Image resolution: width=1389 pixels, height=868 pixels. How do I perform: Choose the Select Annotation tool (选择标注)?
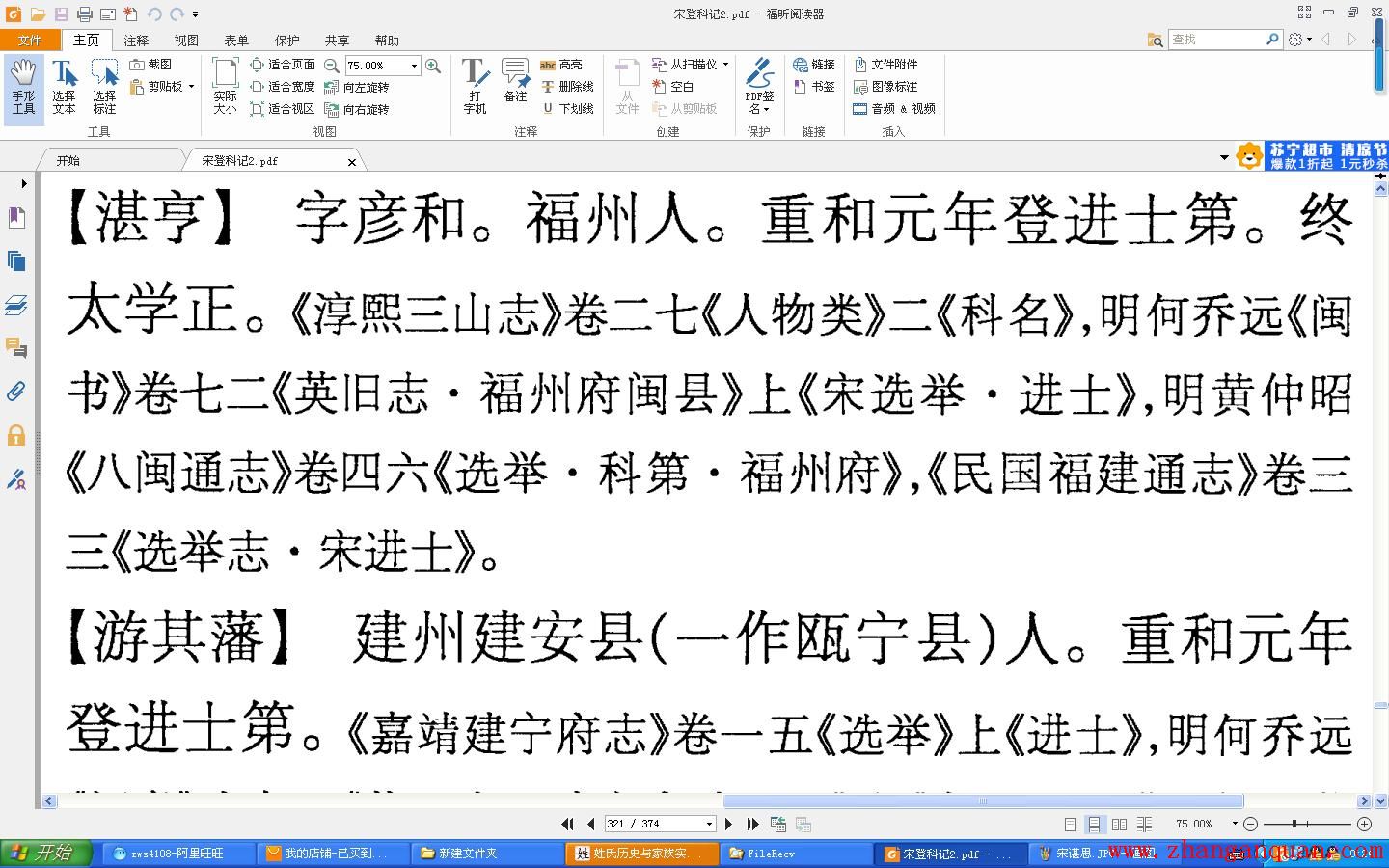104,89
